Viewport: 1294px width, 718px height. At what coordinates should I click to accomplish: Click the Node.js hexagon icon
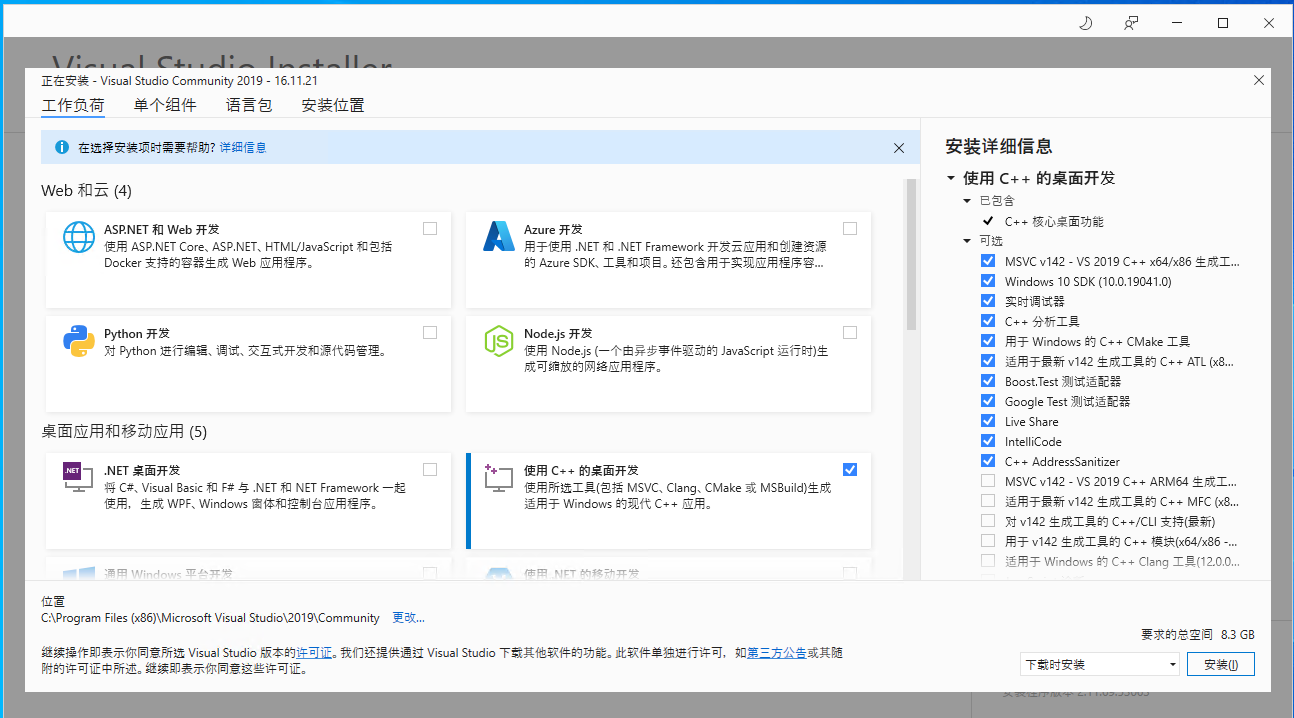(x=498, y=341)
